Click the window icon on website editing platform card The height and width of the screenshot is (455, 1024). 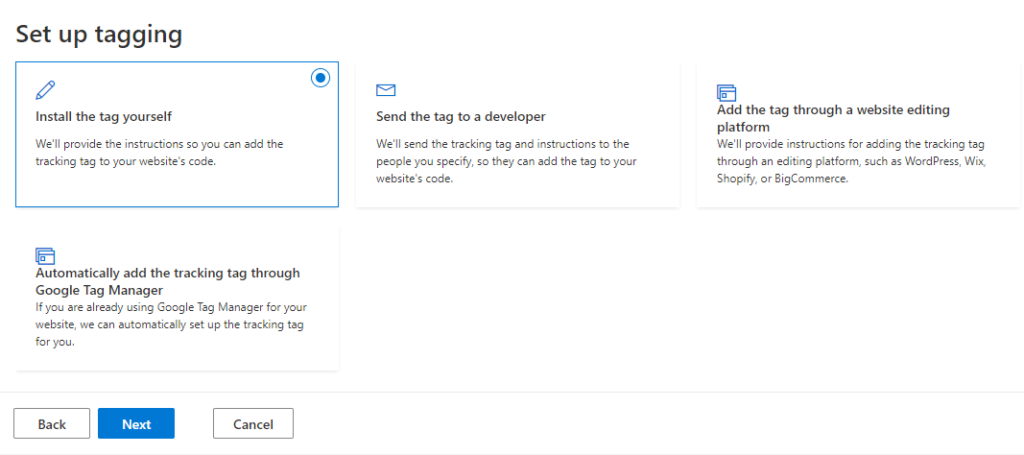point(726,92)
